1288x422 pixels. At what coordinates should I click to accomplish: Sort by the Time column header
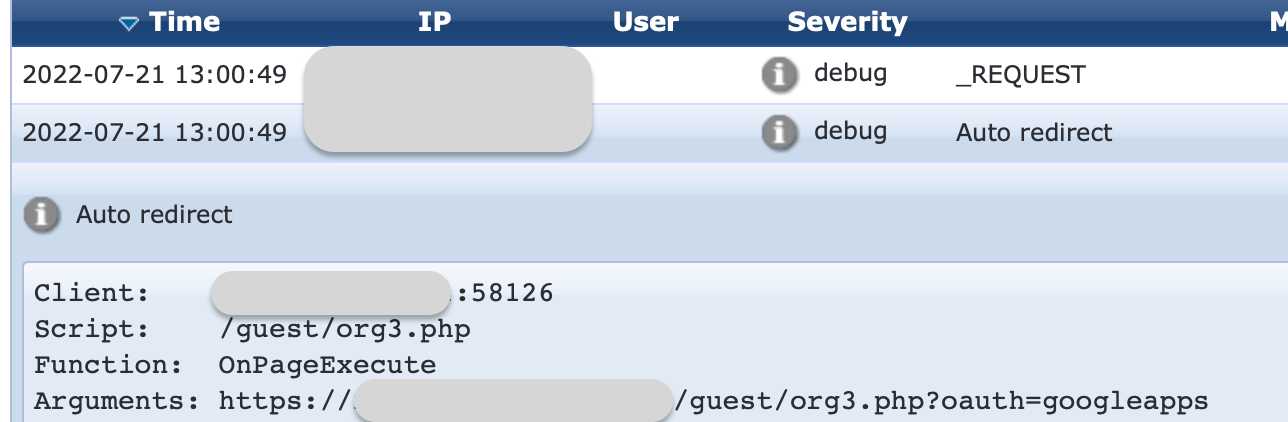[186, 23]
